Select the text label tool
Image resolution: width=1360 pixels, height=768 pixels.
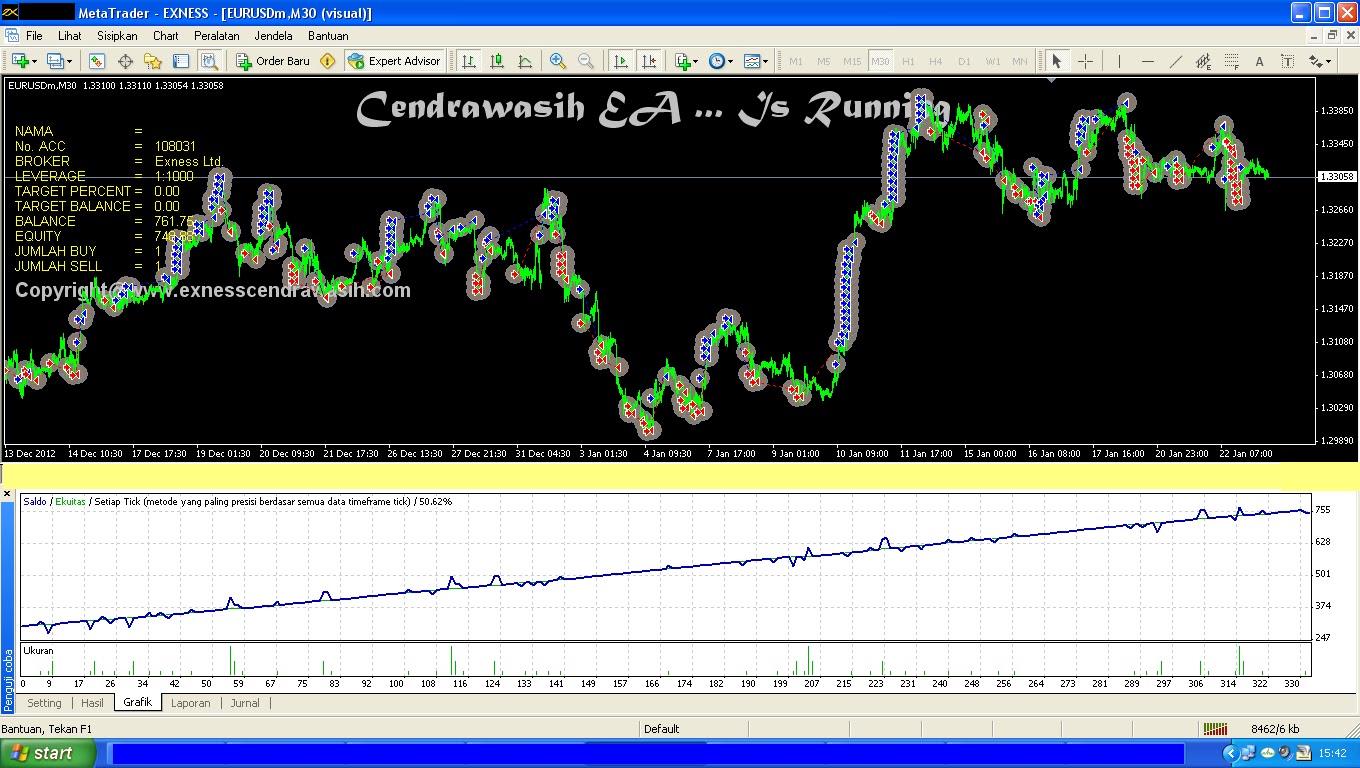point(1287,61)
